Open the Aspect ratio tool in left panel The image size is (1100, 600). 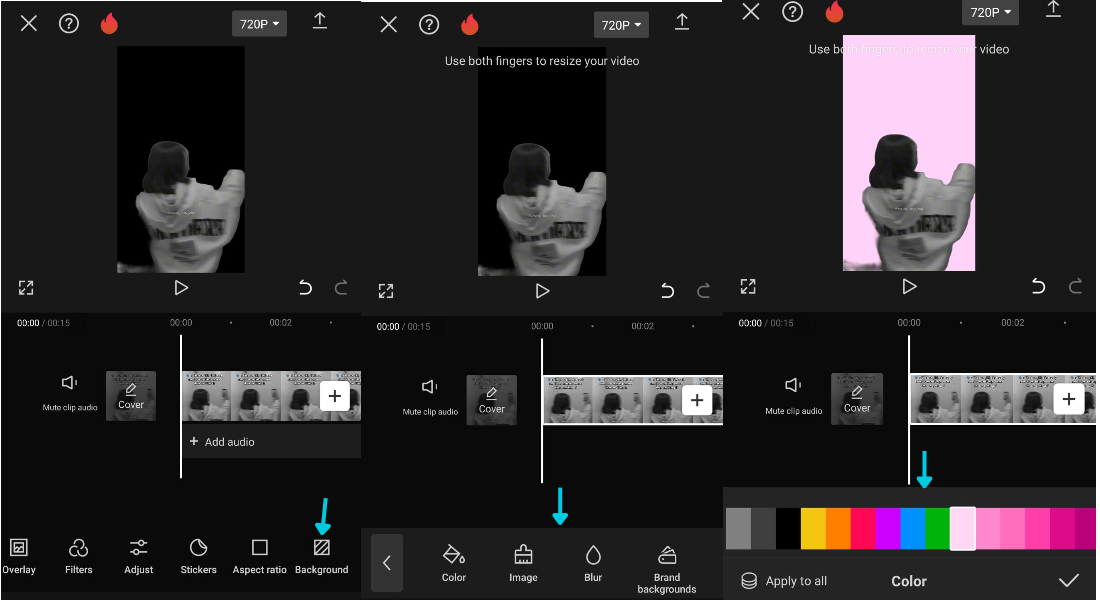point(260,556)
